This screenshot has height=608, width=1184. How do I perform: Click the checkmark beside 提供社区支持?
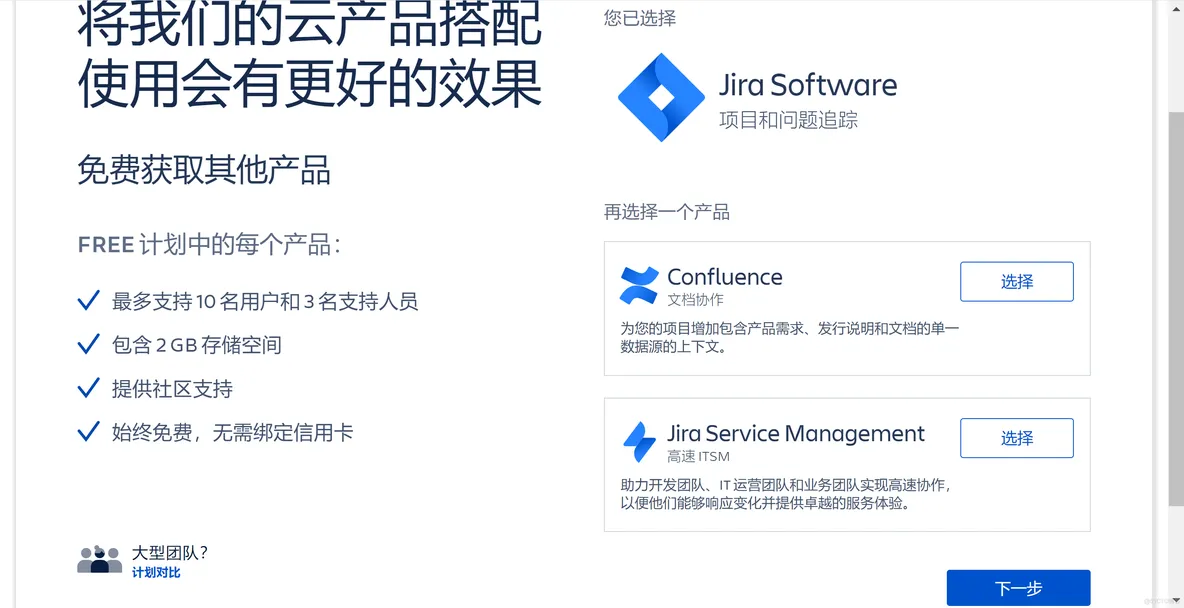click(x=88, y=389)
